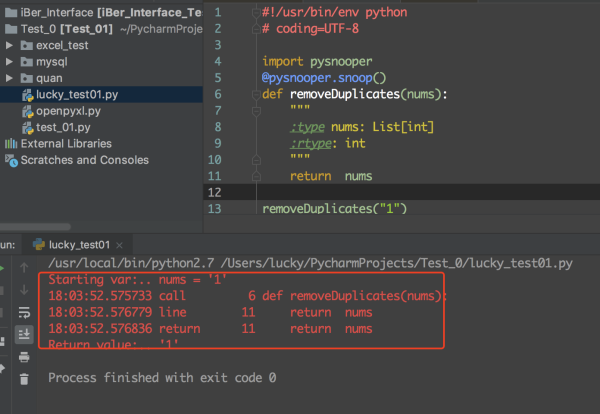Screen dimensions: 600x414
Task: Select the excel_test folder
Action: 62,46
